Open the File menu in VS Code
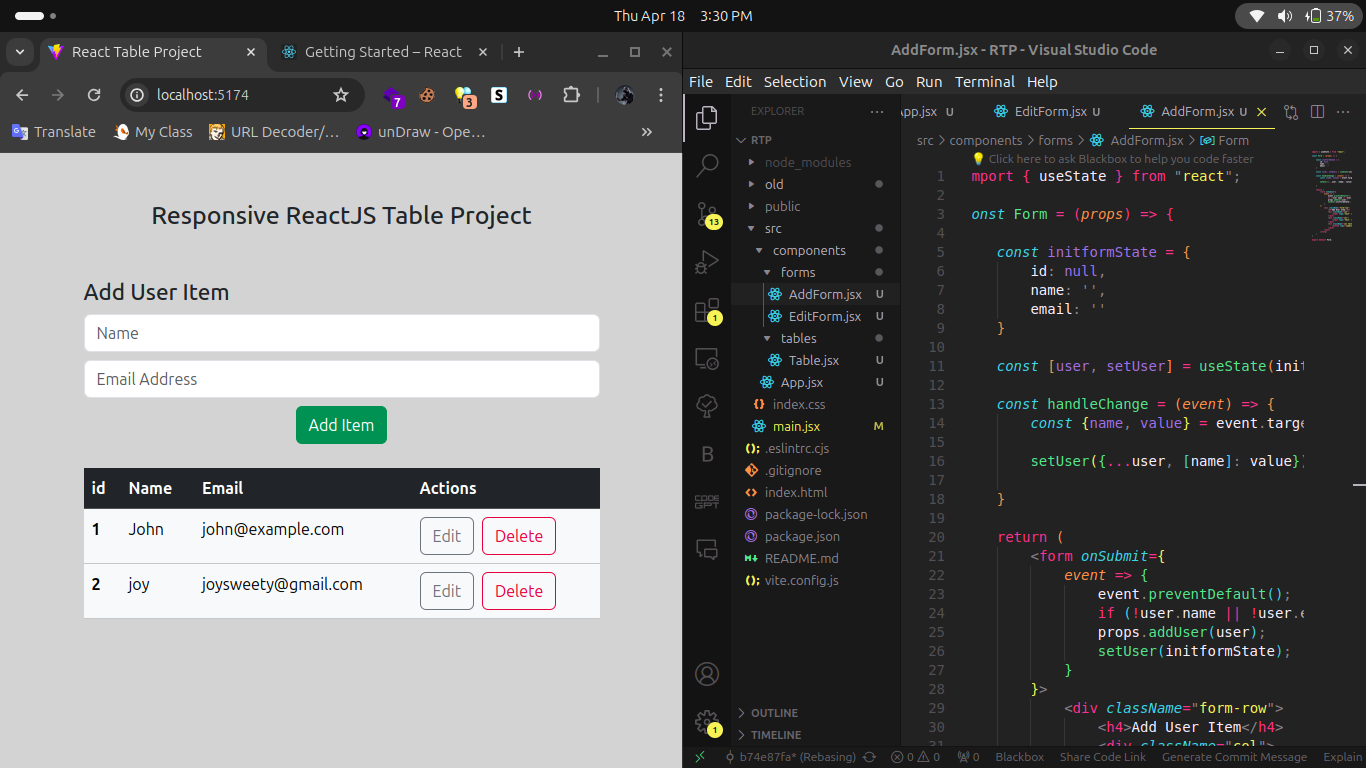Image resolution: width=1366 pixels, height=768 pixels. click(701, 82)
